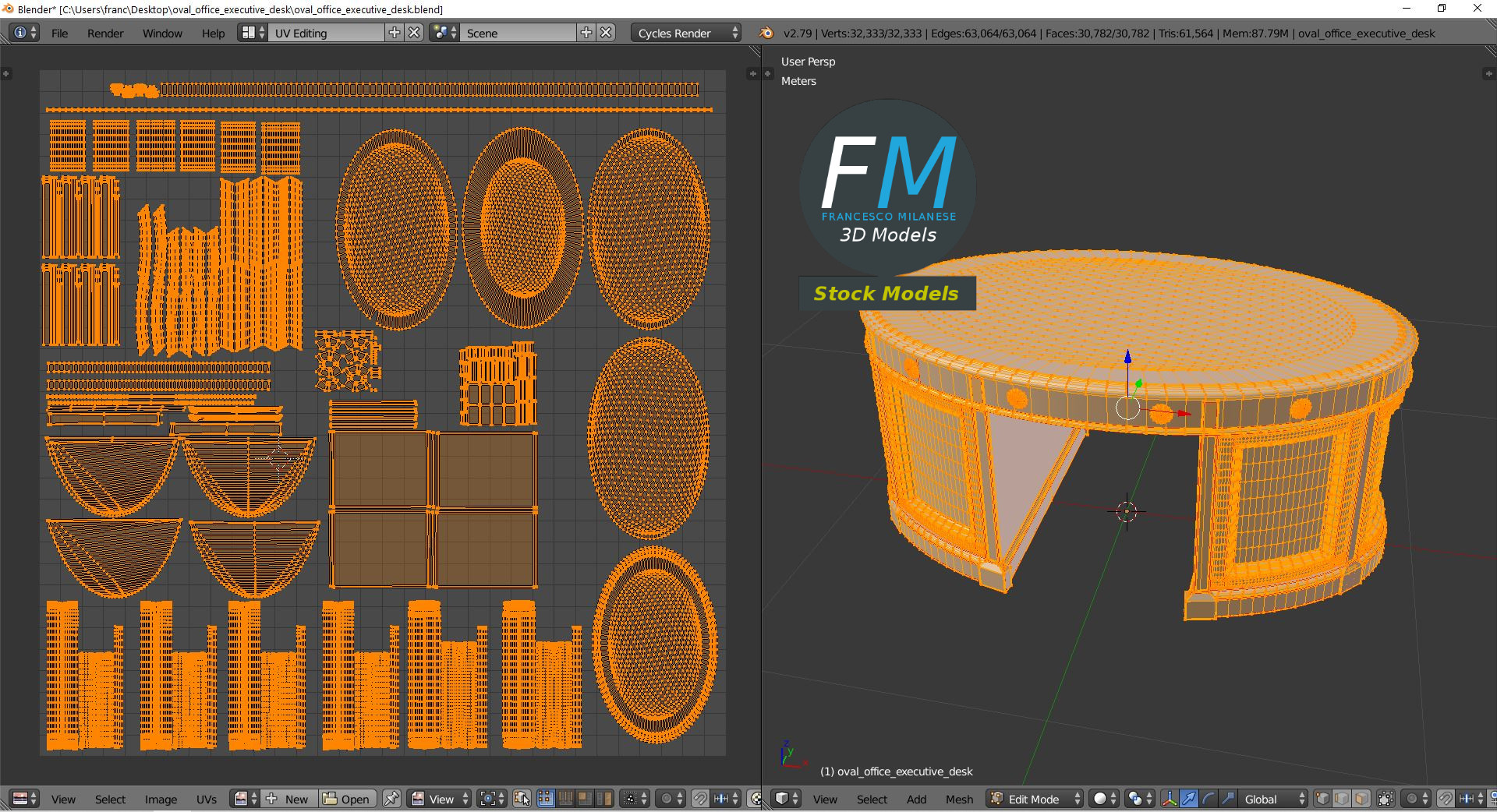This screenshot has width=1497, height=812.
Task: Select the rotate manipulator
Action: tap(1208, 799)
